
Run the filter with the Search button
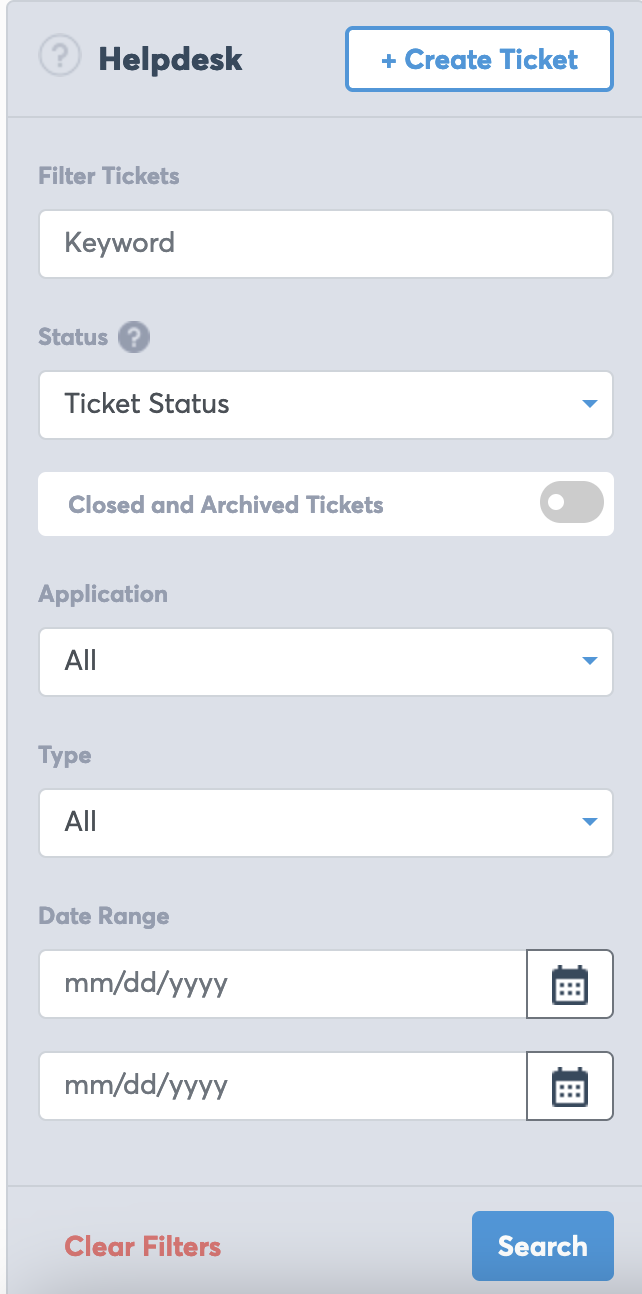tap(543, 1246)
